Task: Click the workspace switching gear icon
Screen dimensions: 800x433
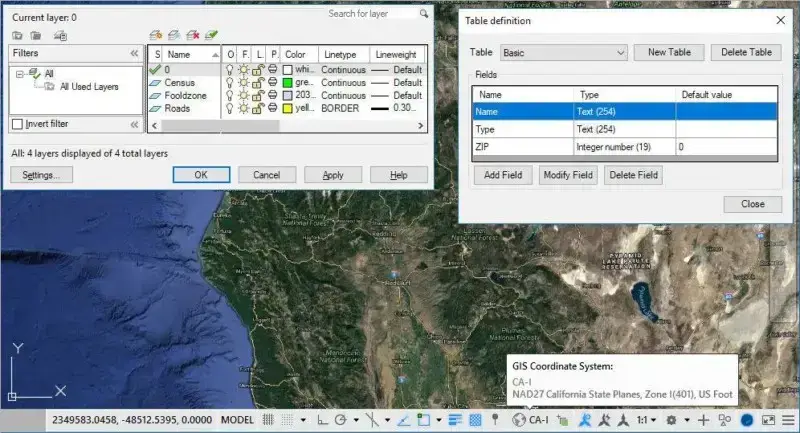Action: pyautogui.click(x=672, y=420)
